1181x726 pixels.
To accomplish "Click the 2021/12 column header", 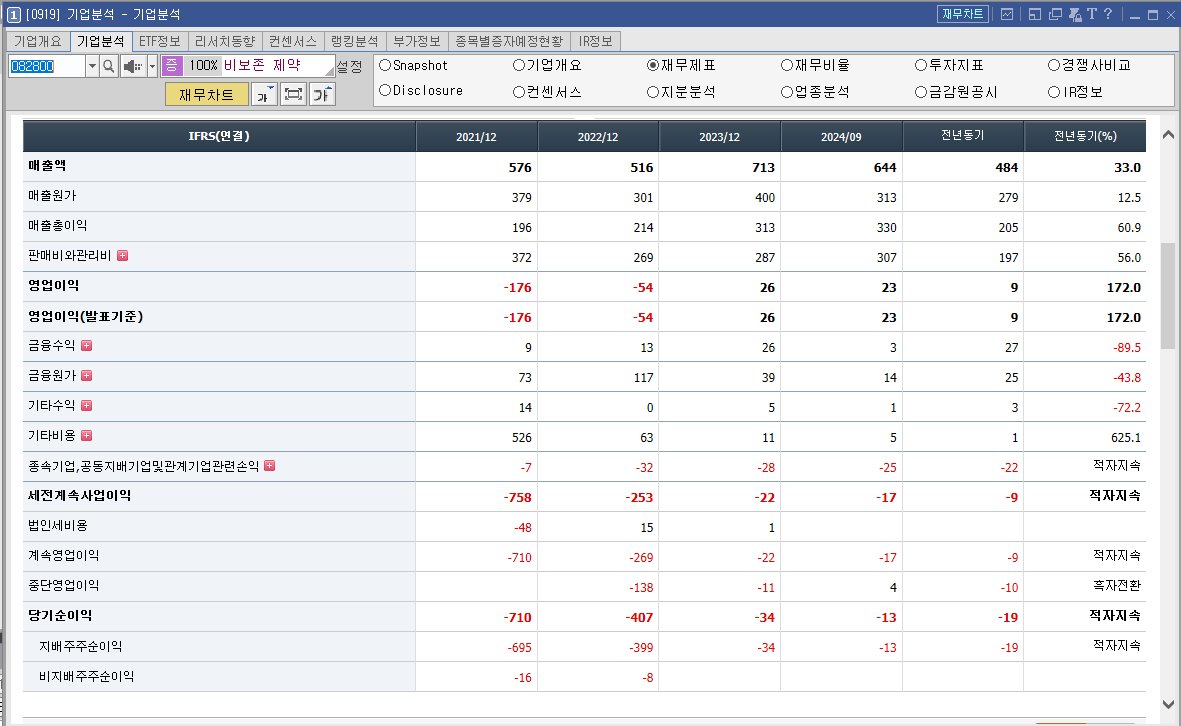I will pos(476,137).
